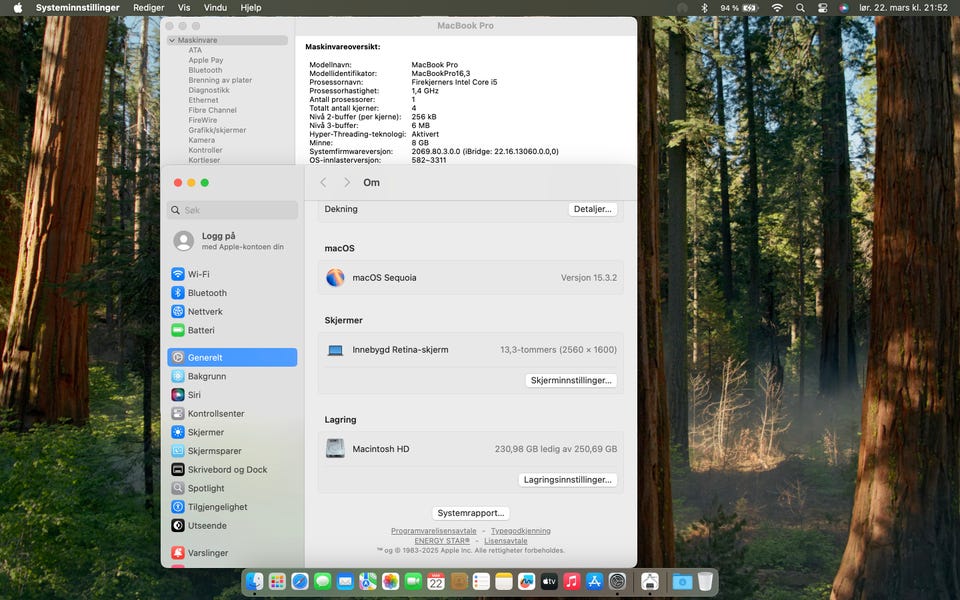Open Bakgrunn wallpaper settings
Image resolution: width=960 pixels, height=600 pixels.
tap(232, 376)
